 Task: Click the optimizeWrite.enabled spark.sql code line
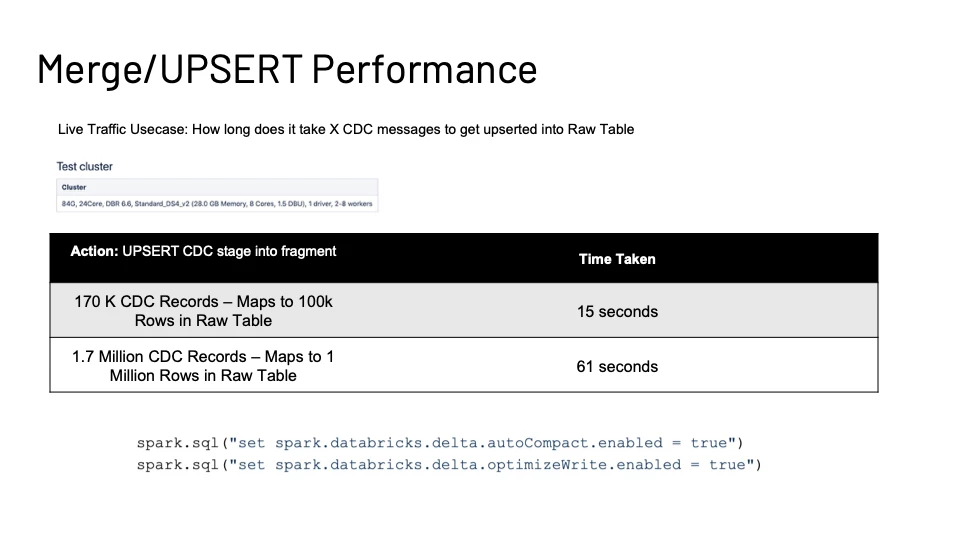(449, 465)
